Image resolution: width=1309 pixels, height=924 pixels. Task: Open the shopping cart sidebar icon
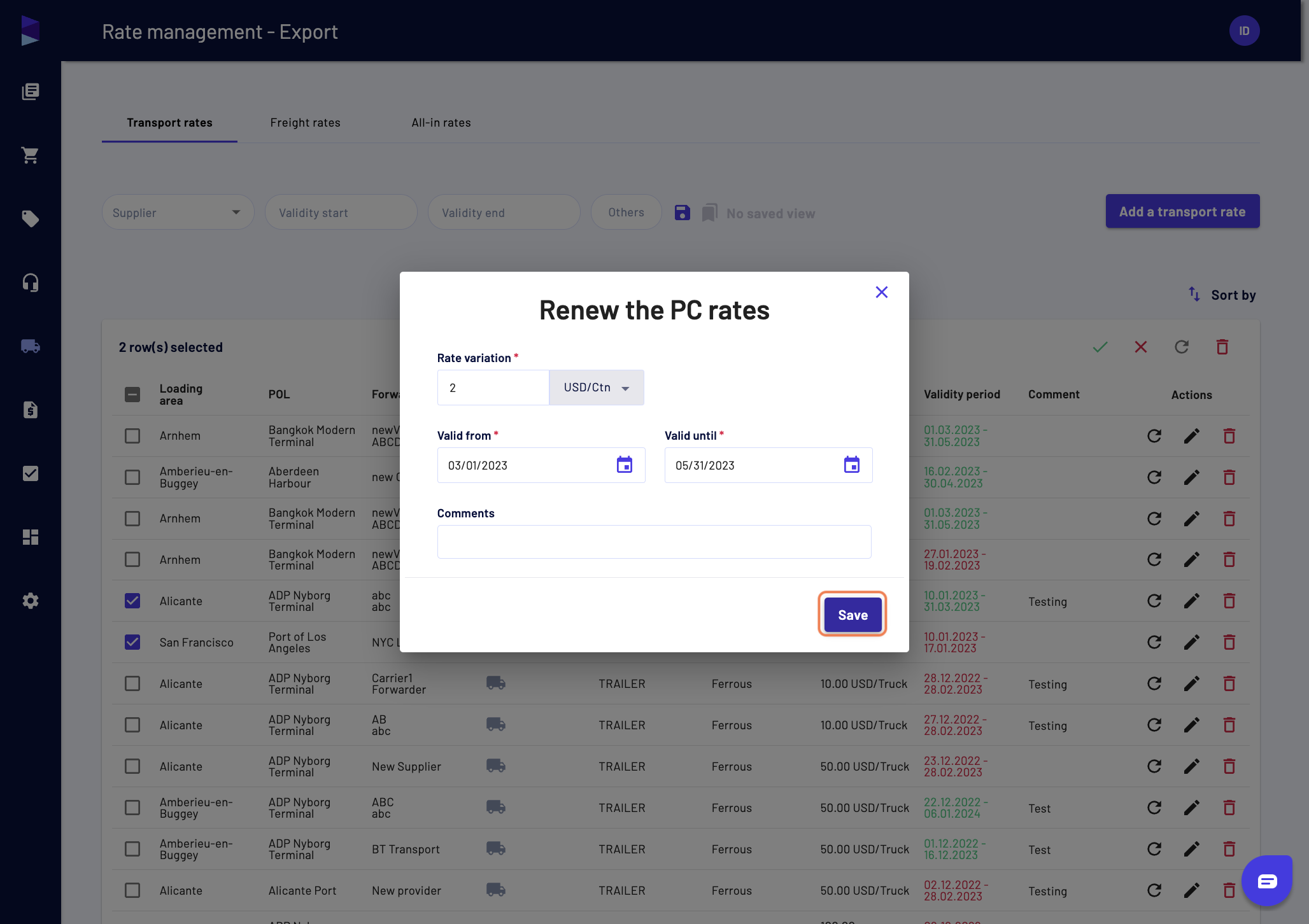tap(31, 155)
